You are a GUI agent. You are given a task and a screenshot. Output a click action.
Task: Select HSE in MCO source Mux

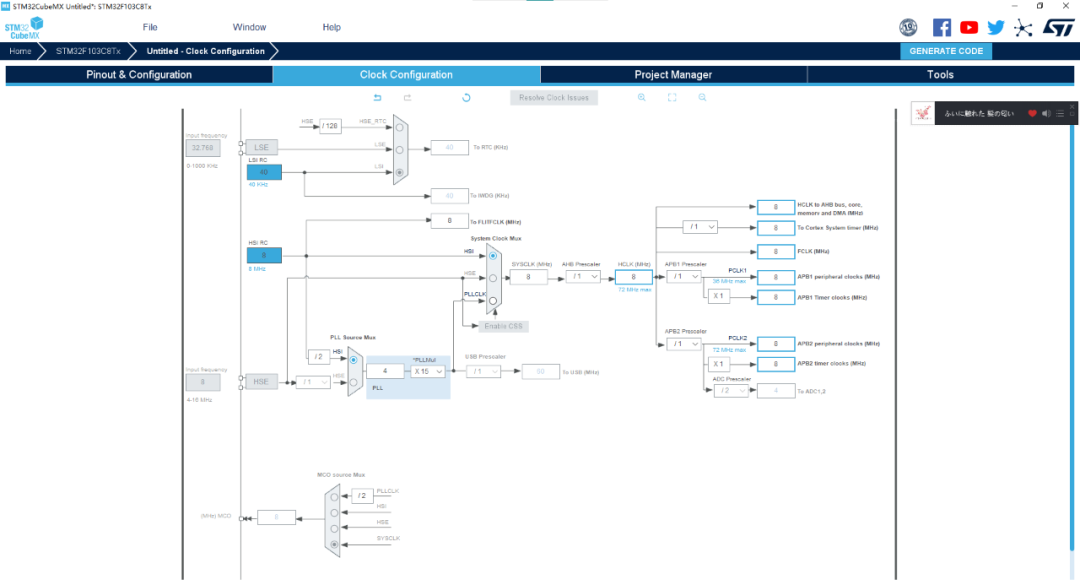(334, 528)
